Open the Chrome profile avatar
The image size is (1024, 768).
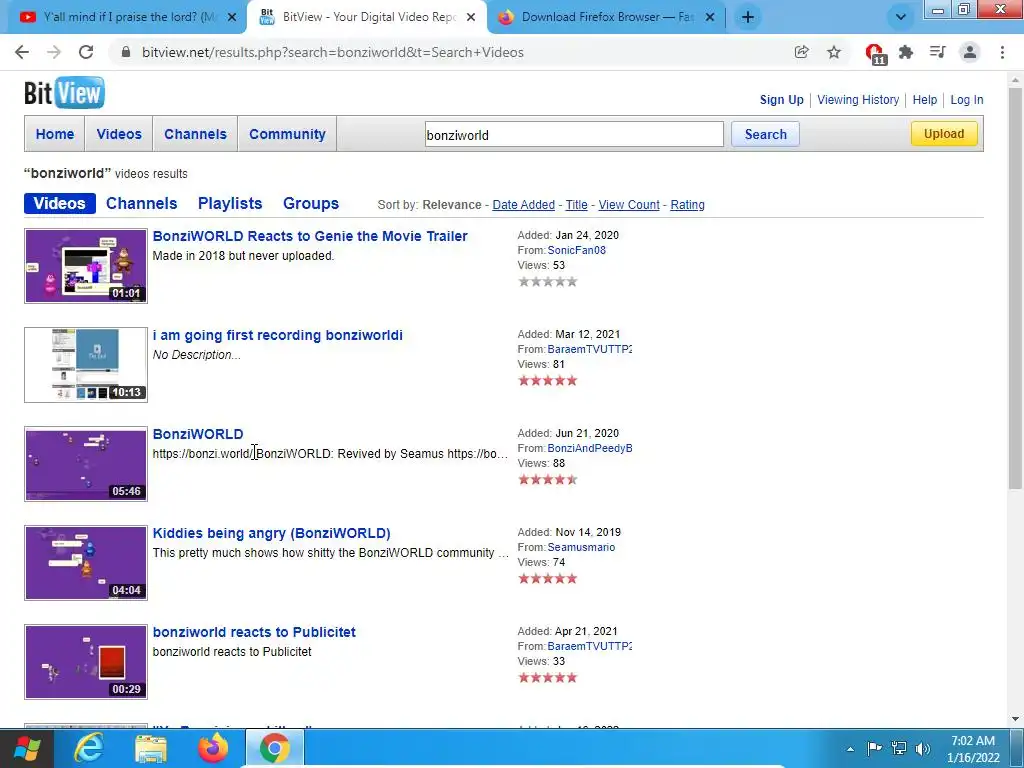(970, 52)
